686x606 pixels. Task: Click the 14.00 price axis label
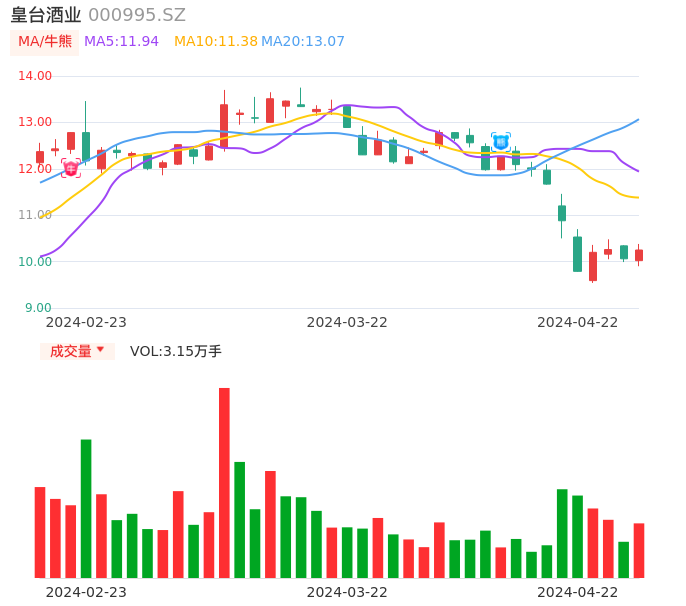[x=36, y=76]
